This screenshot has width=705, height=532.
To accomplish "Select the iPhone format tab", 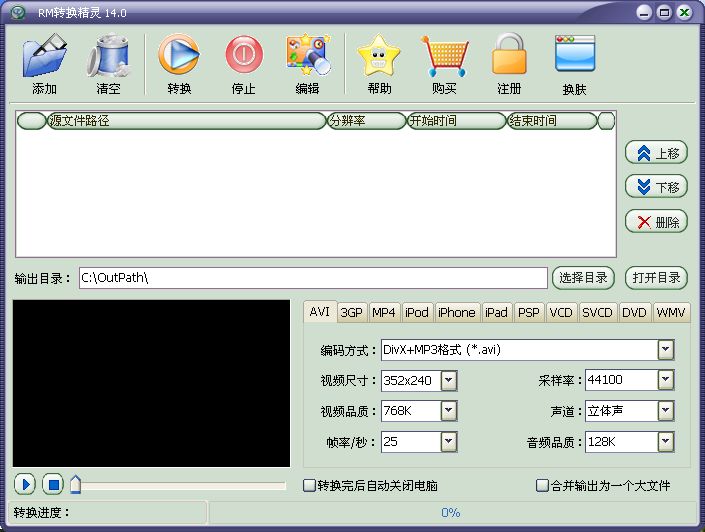I will click(456, 313).
